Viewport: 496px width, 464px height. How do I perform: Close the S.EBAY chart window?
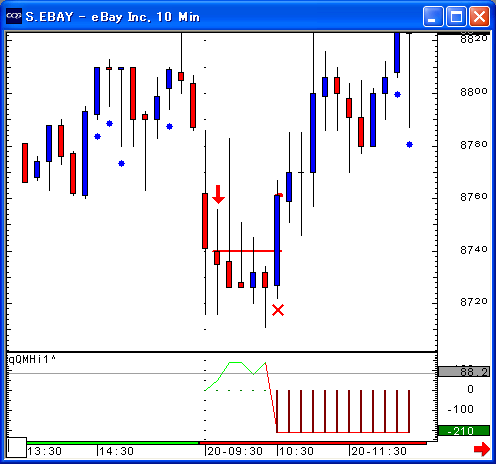click(x=479, y=16)
